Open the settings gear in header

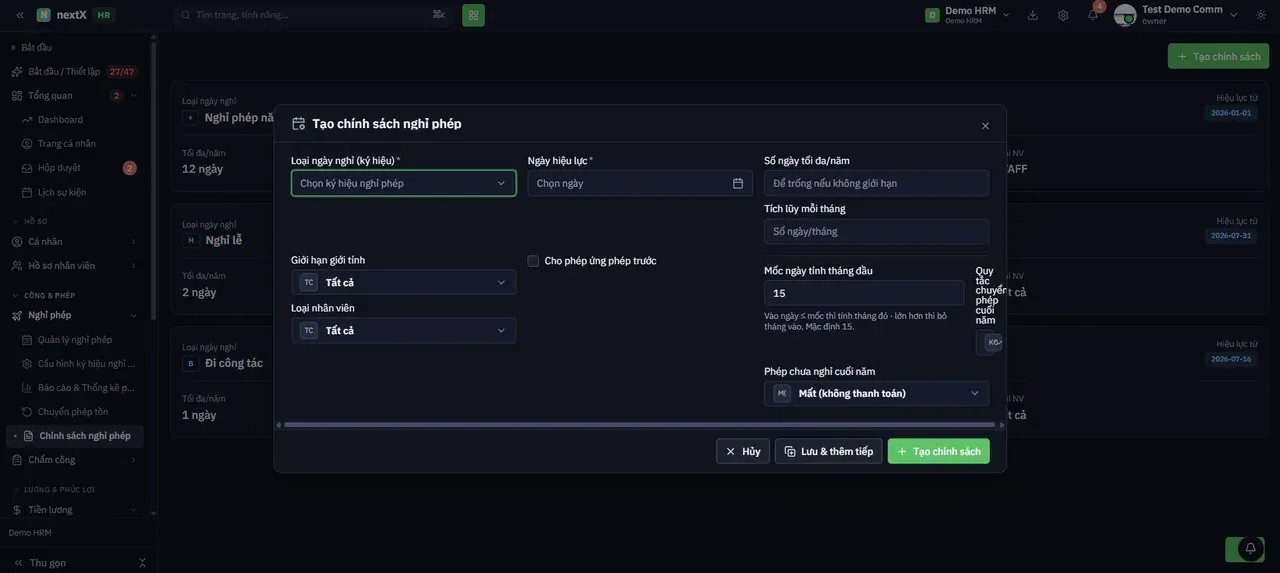coord(1063,15)
